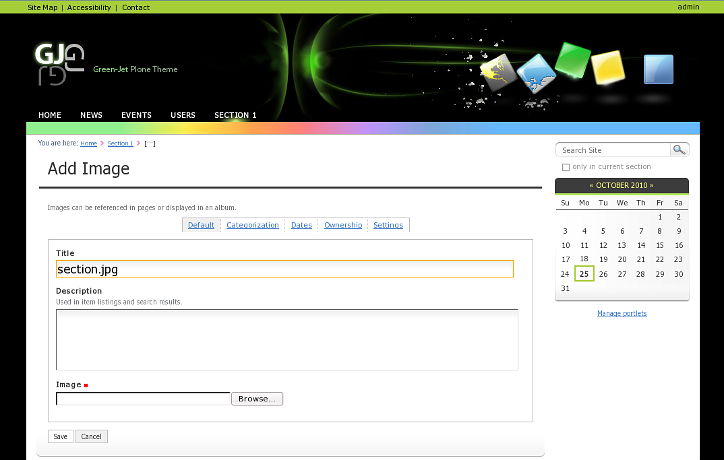The image size is (724, 460).
Task: Click the Green-Jet Plone Theme text
Action: point(135,69)
